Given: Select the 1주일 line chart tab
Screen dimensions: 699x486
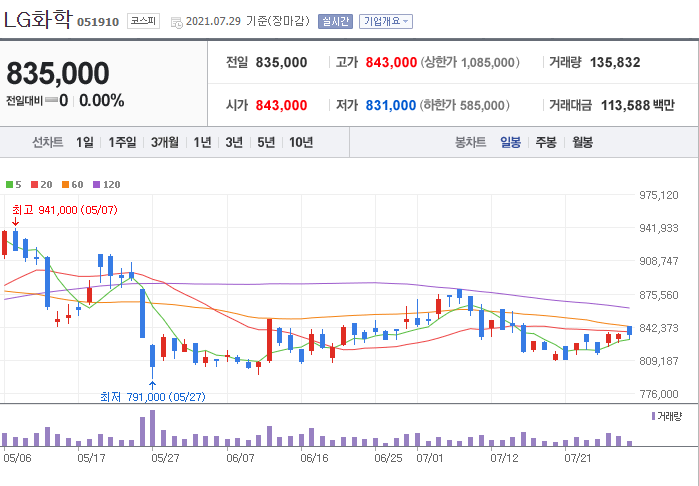Looking at the screenshot, I should click(123, 142).
